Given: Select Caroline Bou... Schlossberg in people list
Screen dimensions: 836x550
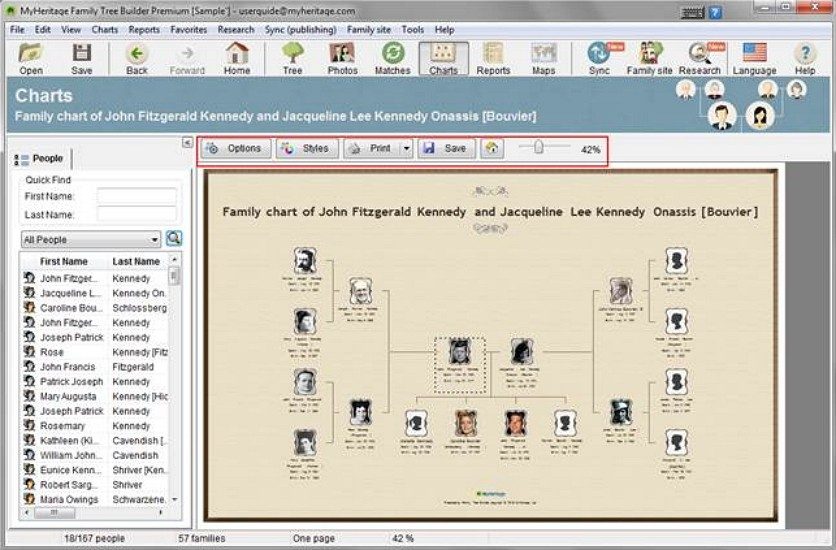Looking at the screenshot, I should (x=95, y=308).
